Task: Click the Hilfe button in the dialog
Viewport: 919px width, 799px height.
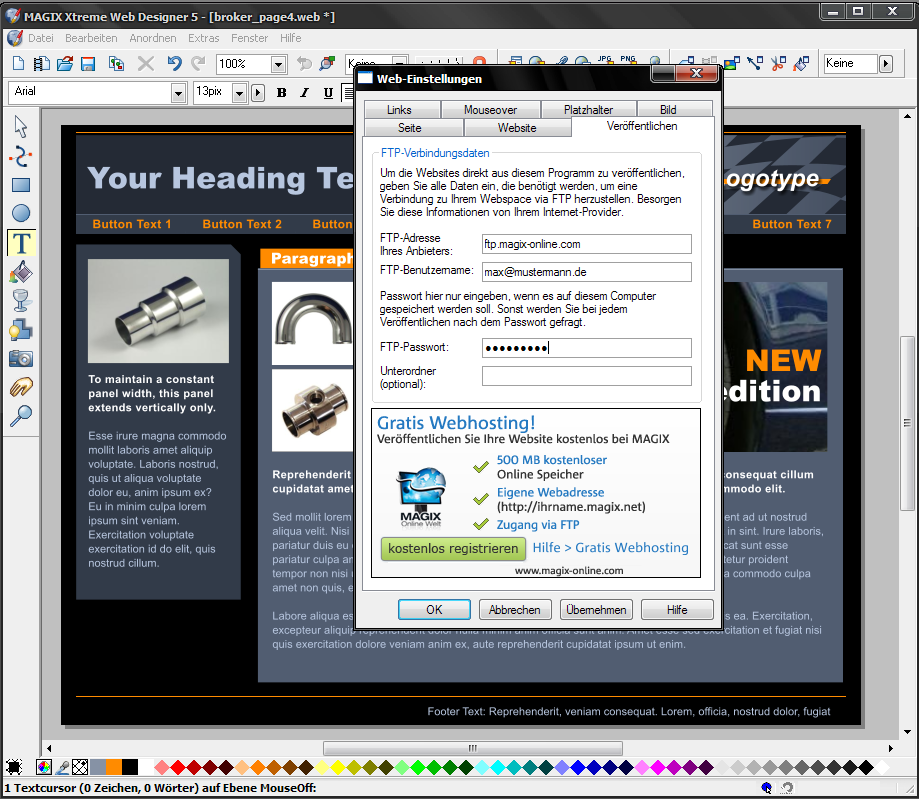Action: 677,610
